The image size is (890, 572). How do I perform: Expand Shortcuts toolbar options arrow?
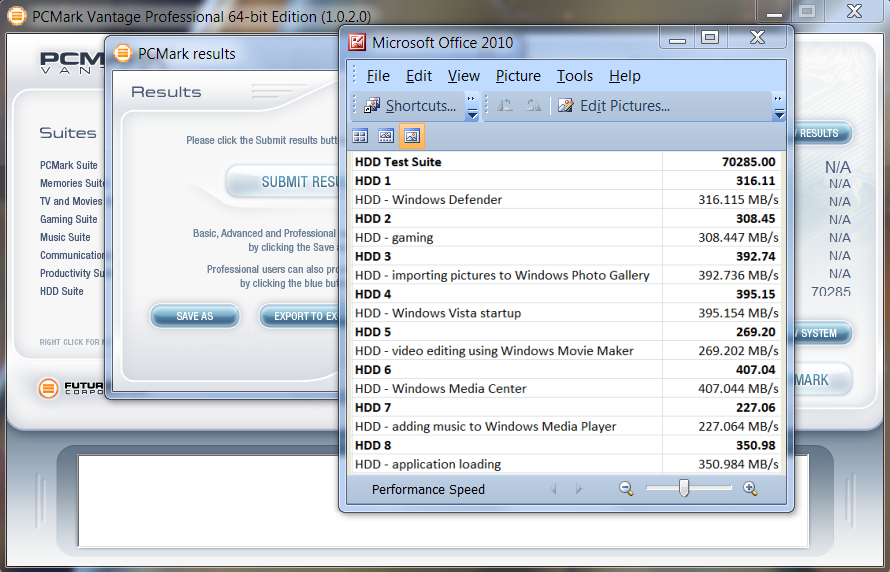[x=472, y=107]
